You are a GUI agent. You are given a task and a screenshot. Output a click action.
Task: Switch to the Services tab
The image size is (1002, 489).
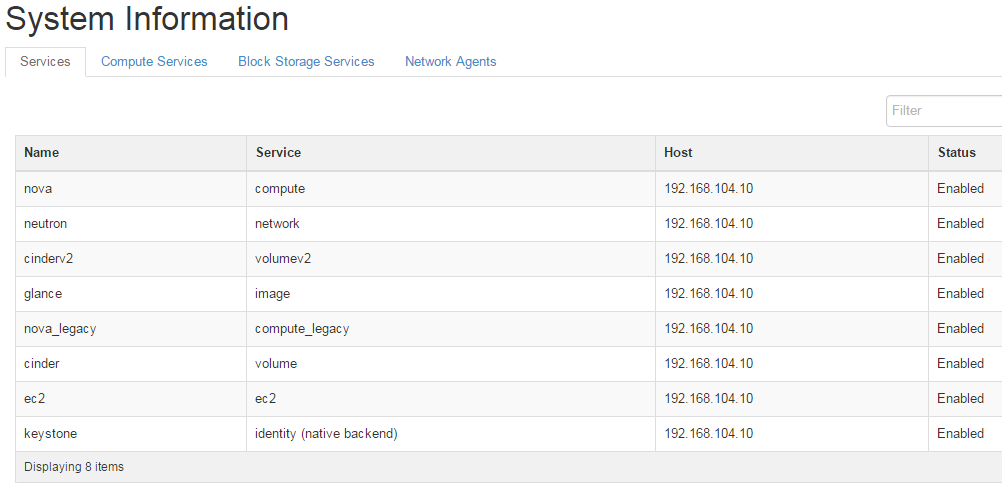click(45, 62)
